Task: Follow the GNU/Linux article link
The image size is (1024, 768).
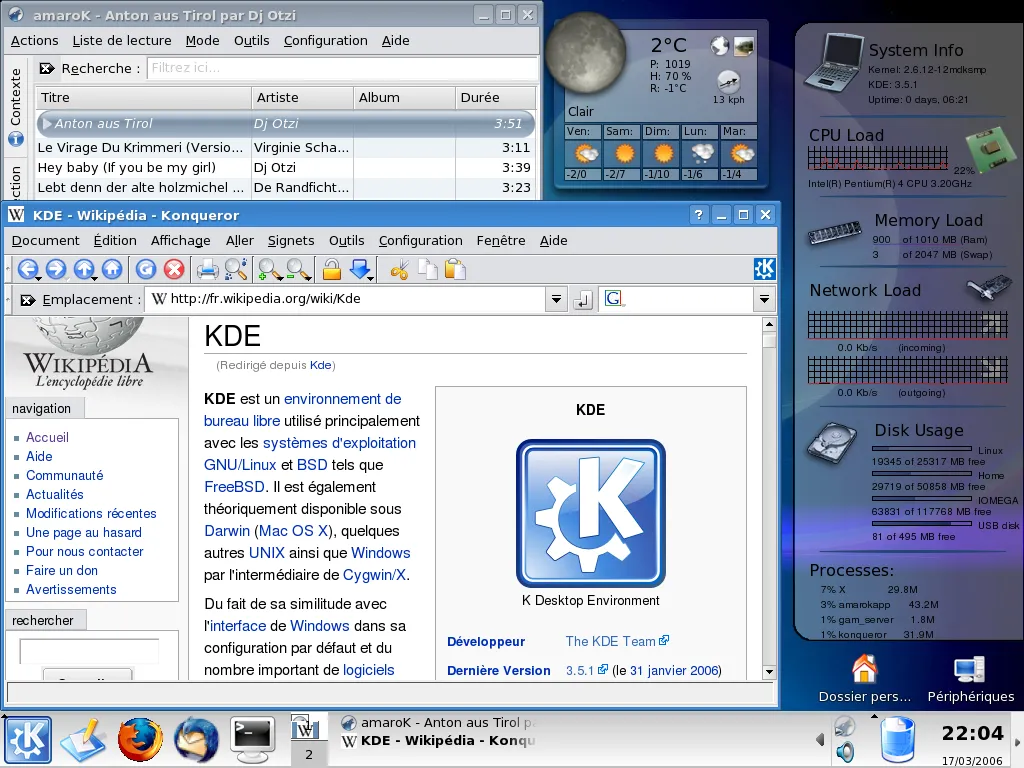Action: coord(240,465)
